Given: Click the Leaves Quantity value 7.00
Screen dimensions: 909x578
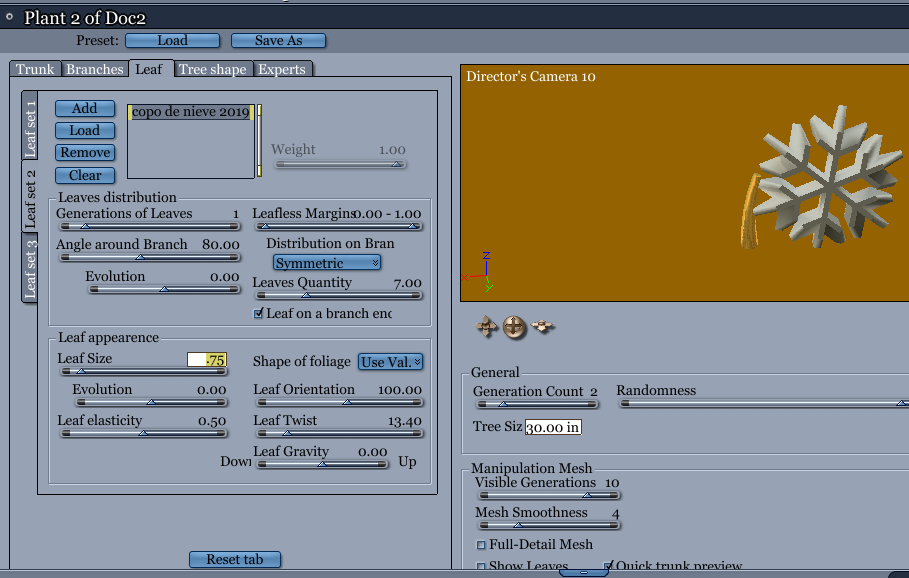Looking at the screenshot, I should (x=408, y=283).
